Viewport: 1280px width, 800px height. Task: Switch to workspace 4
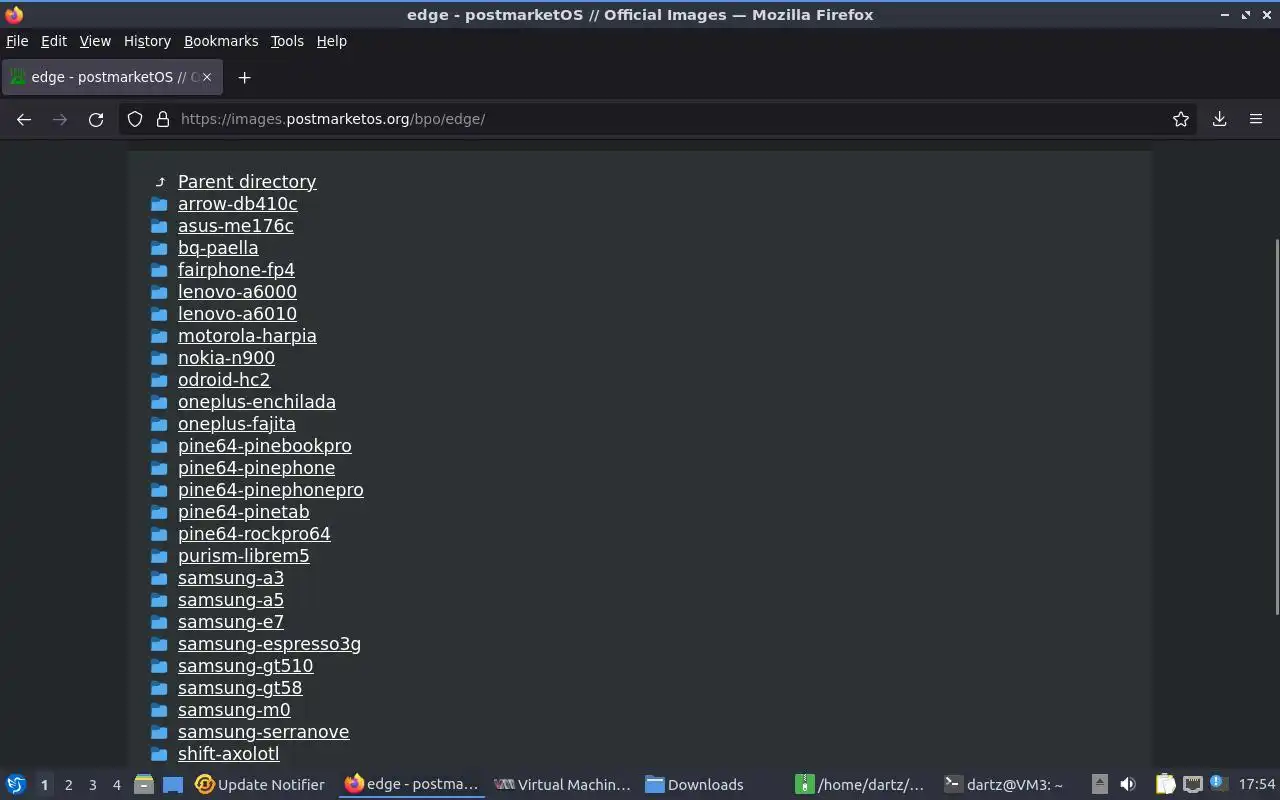click(x=116, y=785)
